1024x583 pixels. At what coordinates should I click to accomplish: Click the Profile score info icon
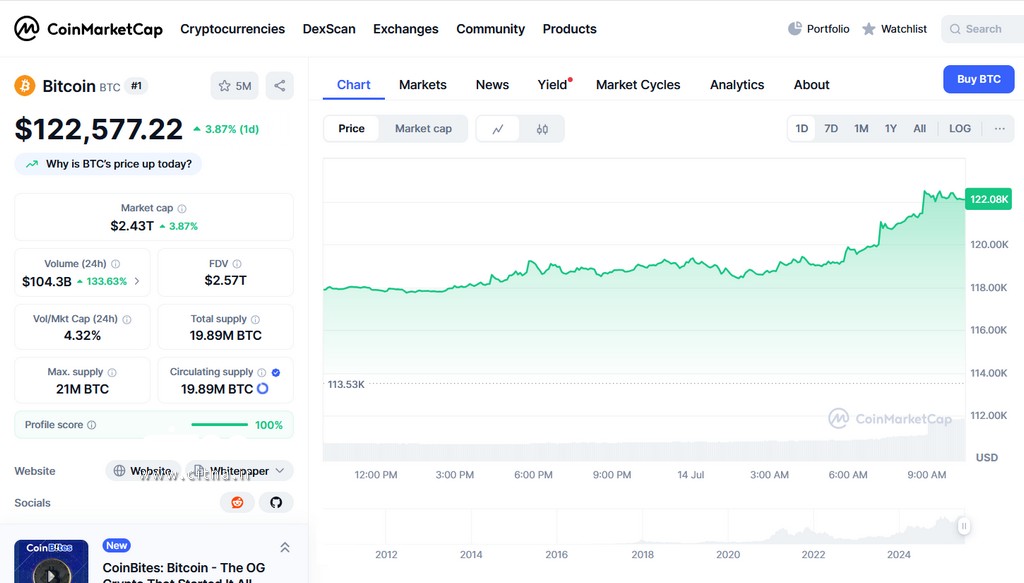[x=92, y=425]
